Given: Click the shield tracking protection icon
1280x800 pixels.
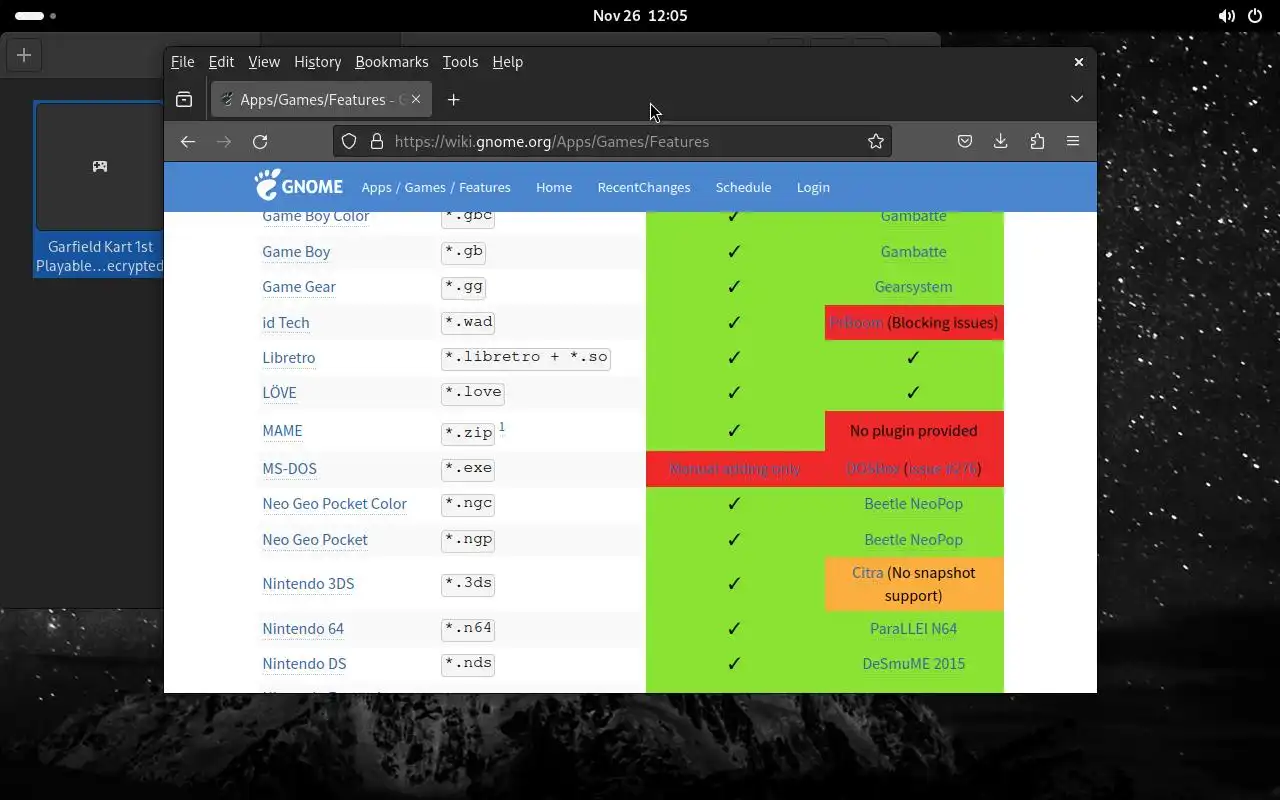Looking at the screenshot, I should click(349, 142).
